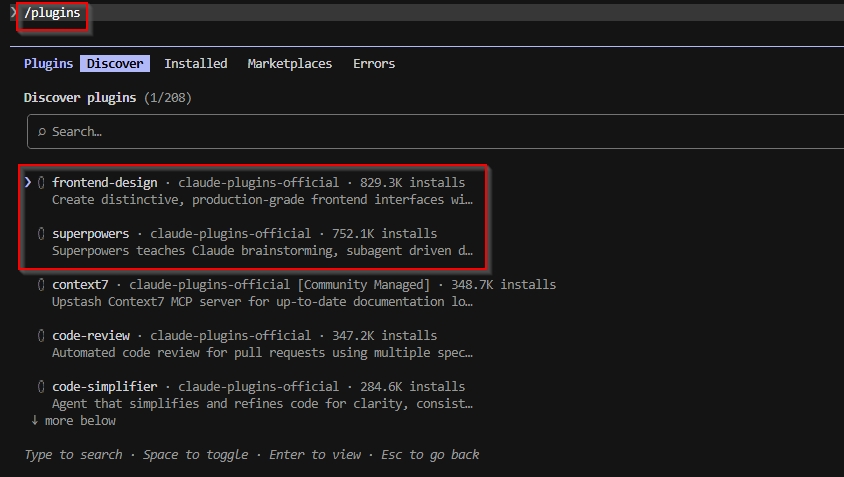Toggle the frontend-design plugin checkbox
The image size is (844, 477).
[41, 183]
